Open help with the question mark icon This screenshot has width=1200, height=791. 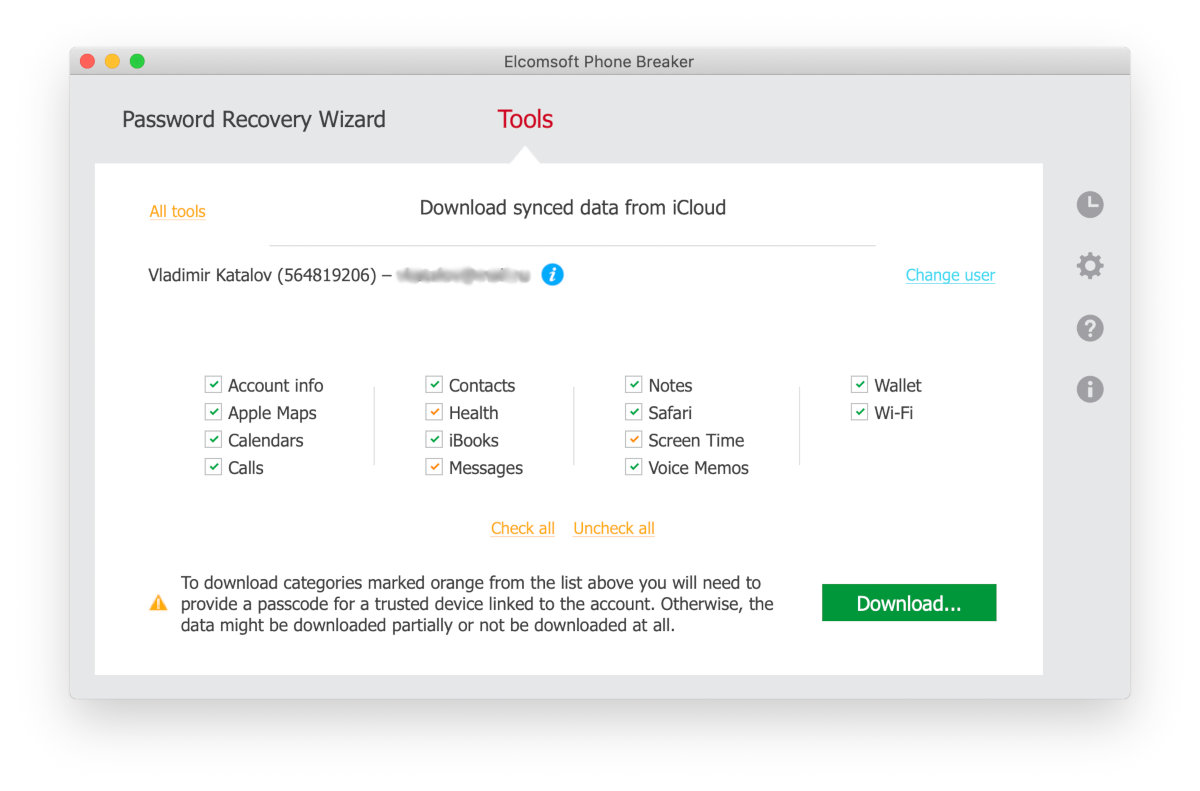[1090, 328]
